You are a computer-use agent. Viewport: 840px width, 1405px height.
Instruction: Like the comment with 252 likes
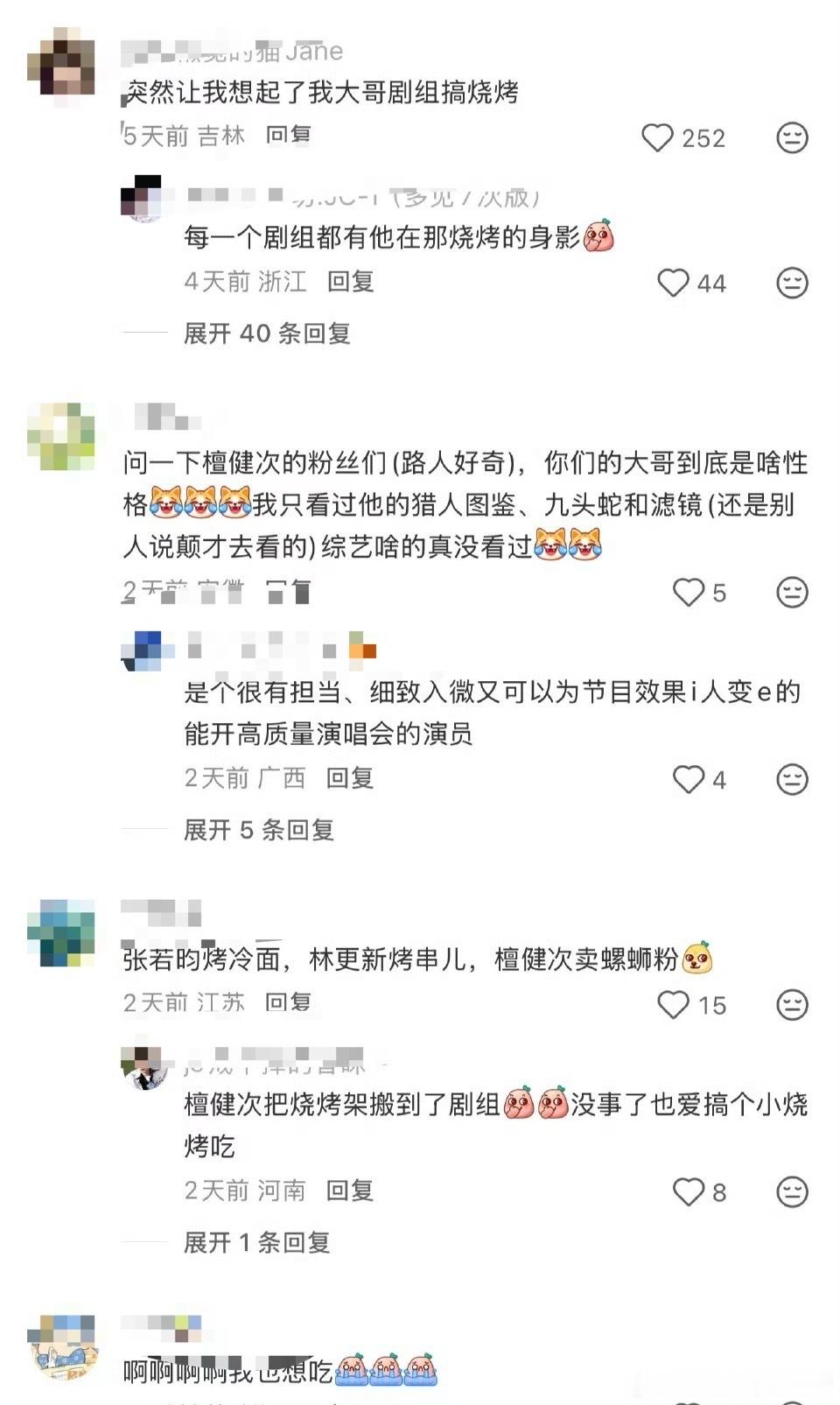[x=657, y=138]
